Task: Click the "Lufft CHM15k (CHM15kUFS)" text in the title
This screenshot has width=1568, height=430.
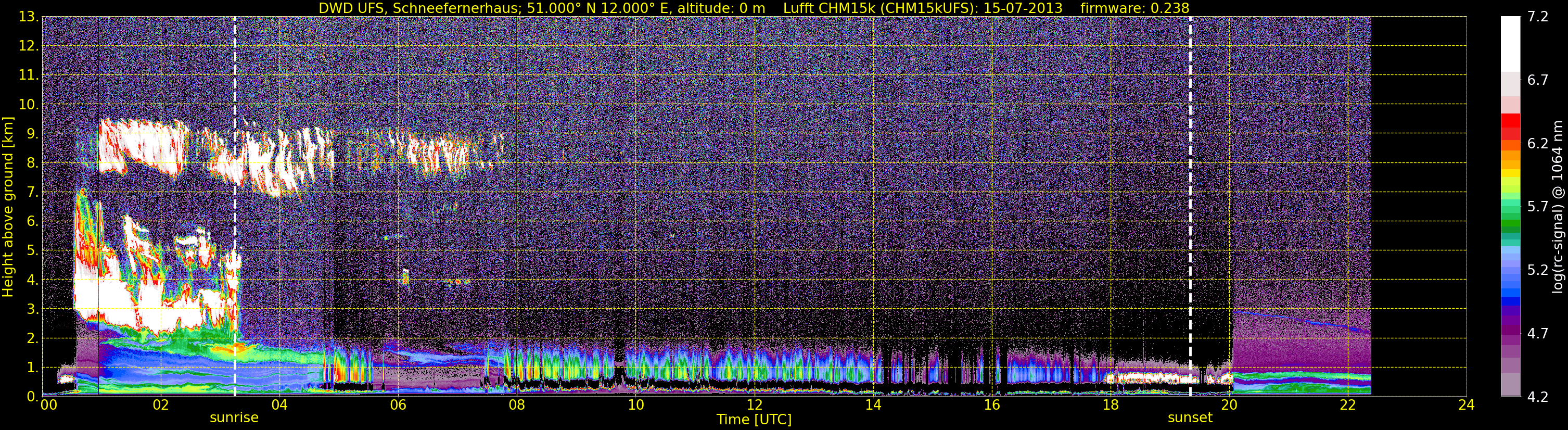Action: (x=880, y=8)
